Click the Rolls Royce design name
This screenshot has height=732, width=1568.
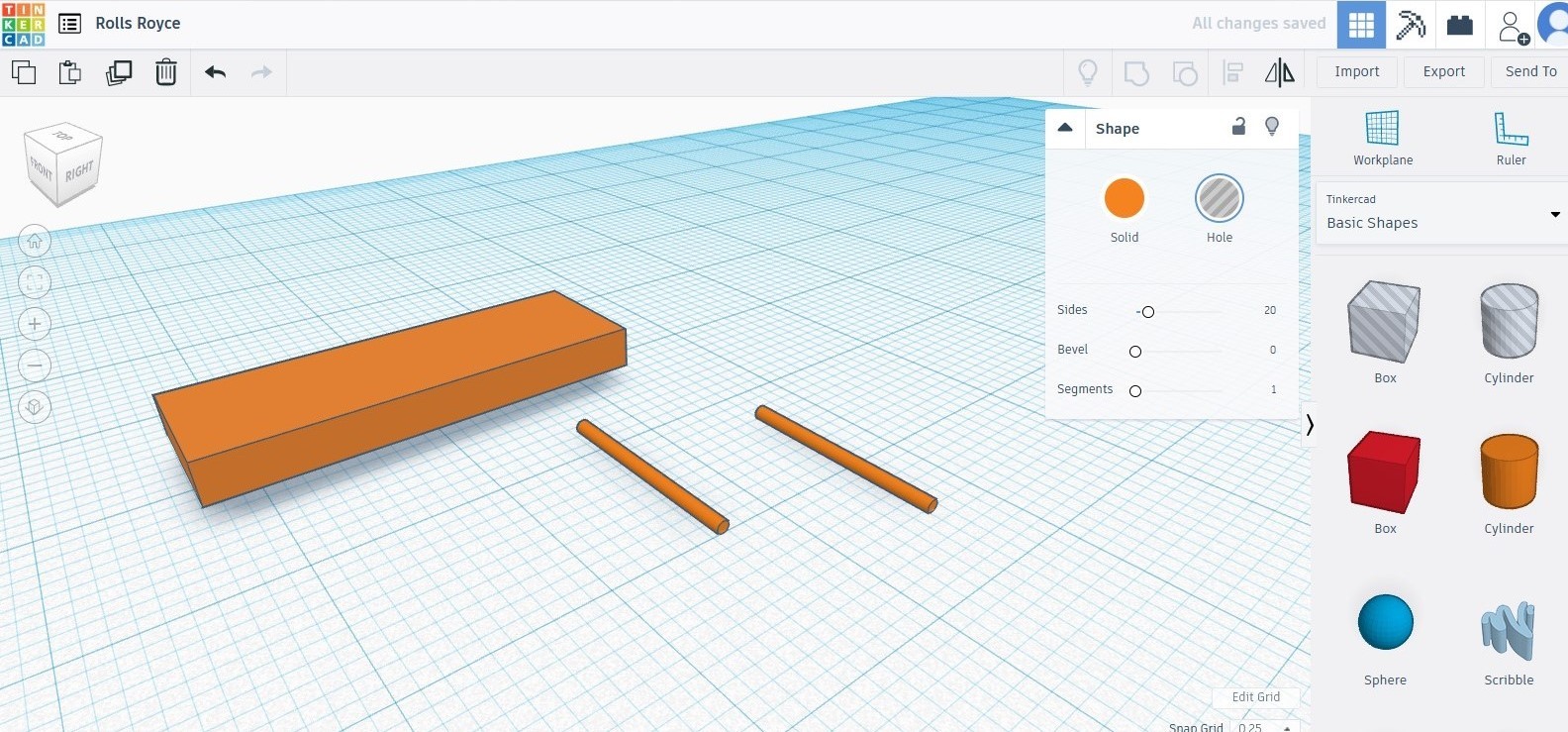tap(138, 24)
